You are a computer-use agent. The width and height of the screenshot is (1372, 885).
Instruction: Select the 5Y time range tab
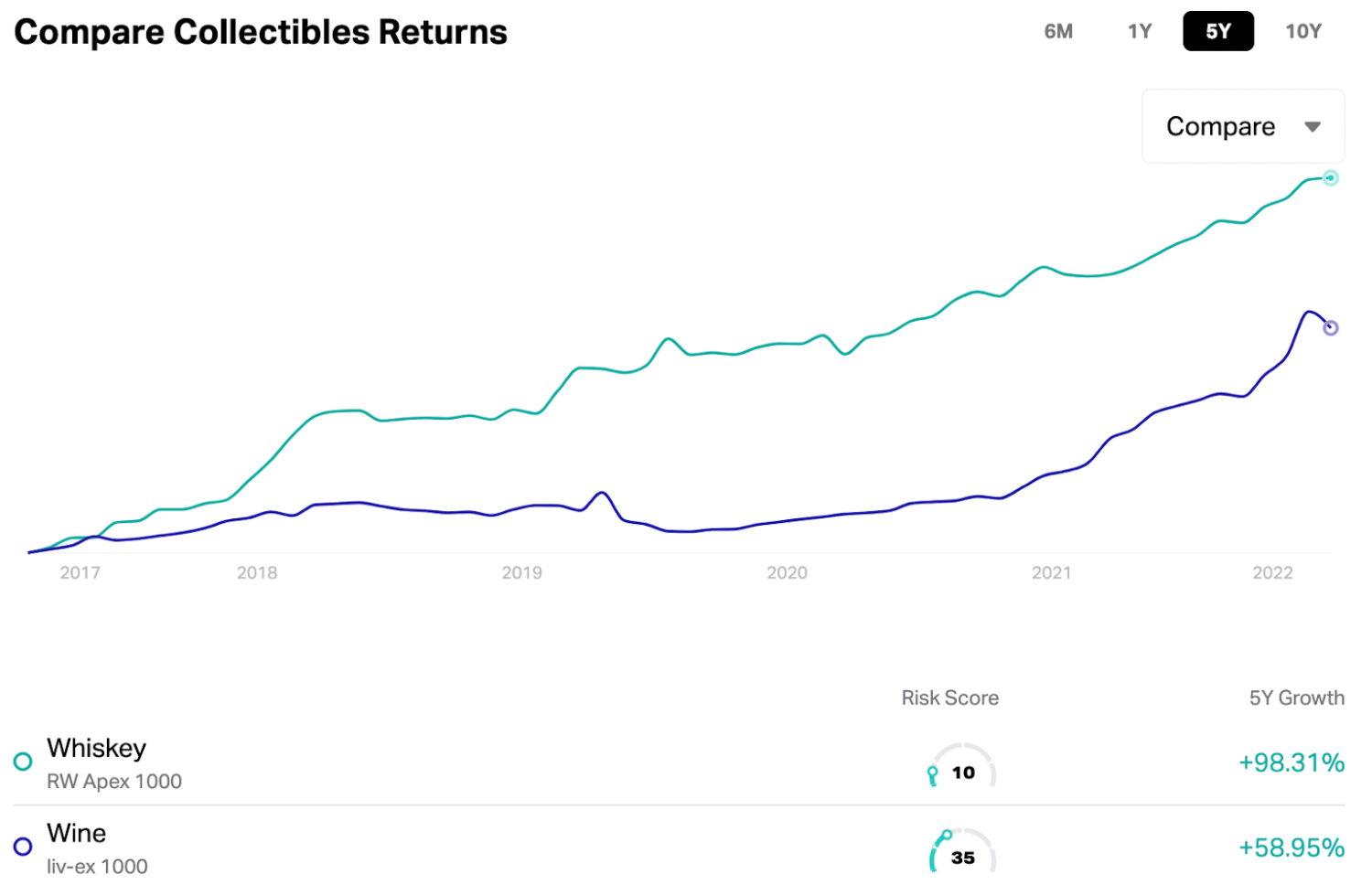(x=1217, y=31)
